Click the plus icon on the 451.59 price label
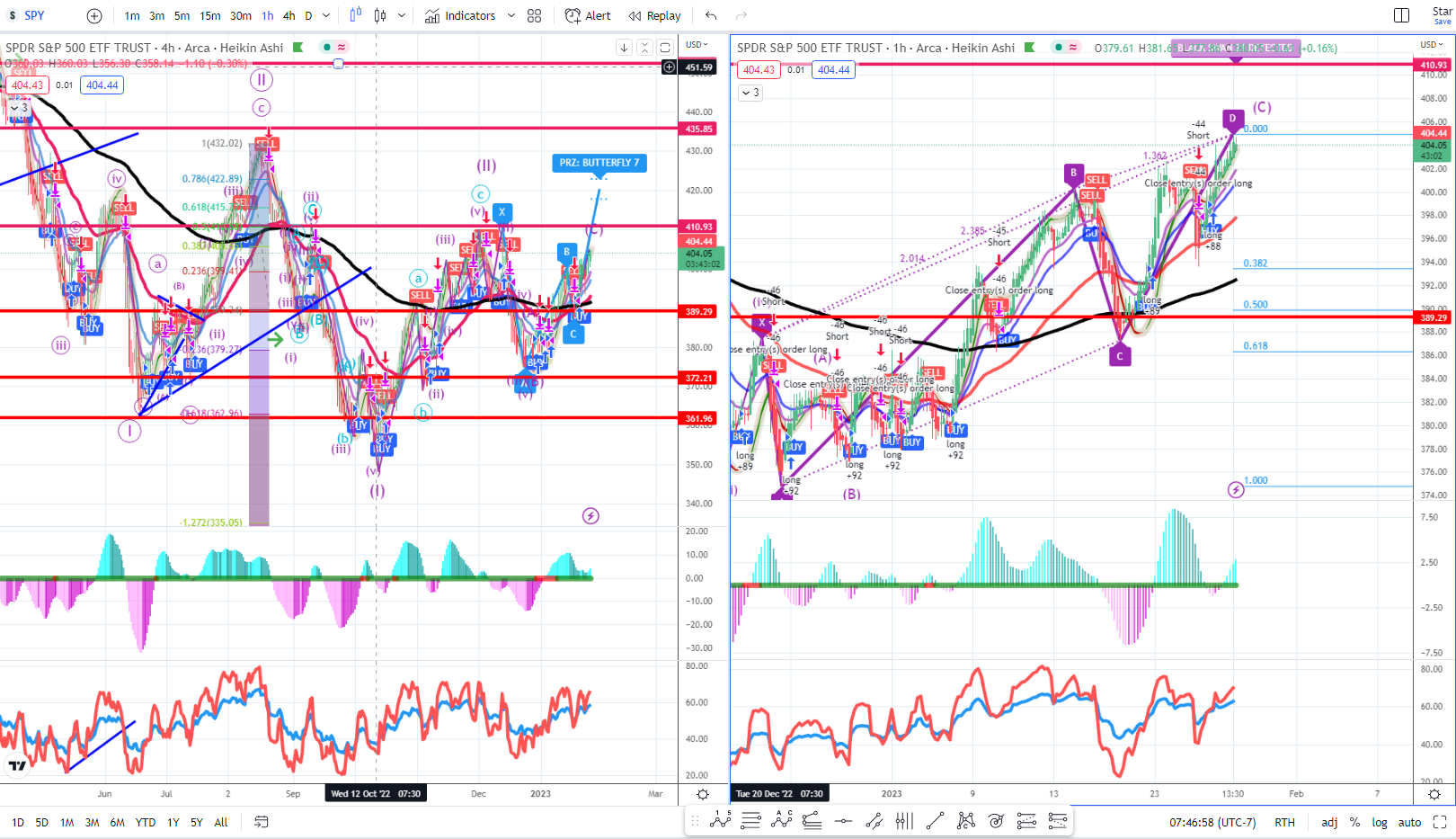This screenshot has height=839, width=1456. point(669,67)
